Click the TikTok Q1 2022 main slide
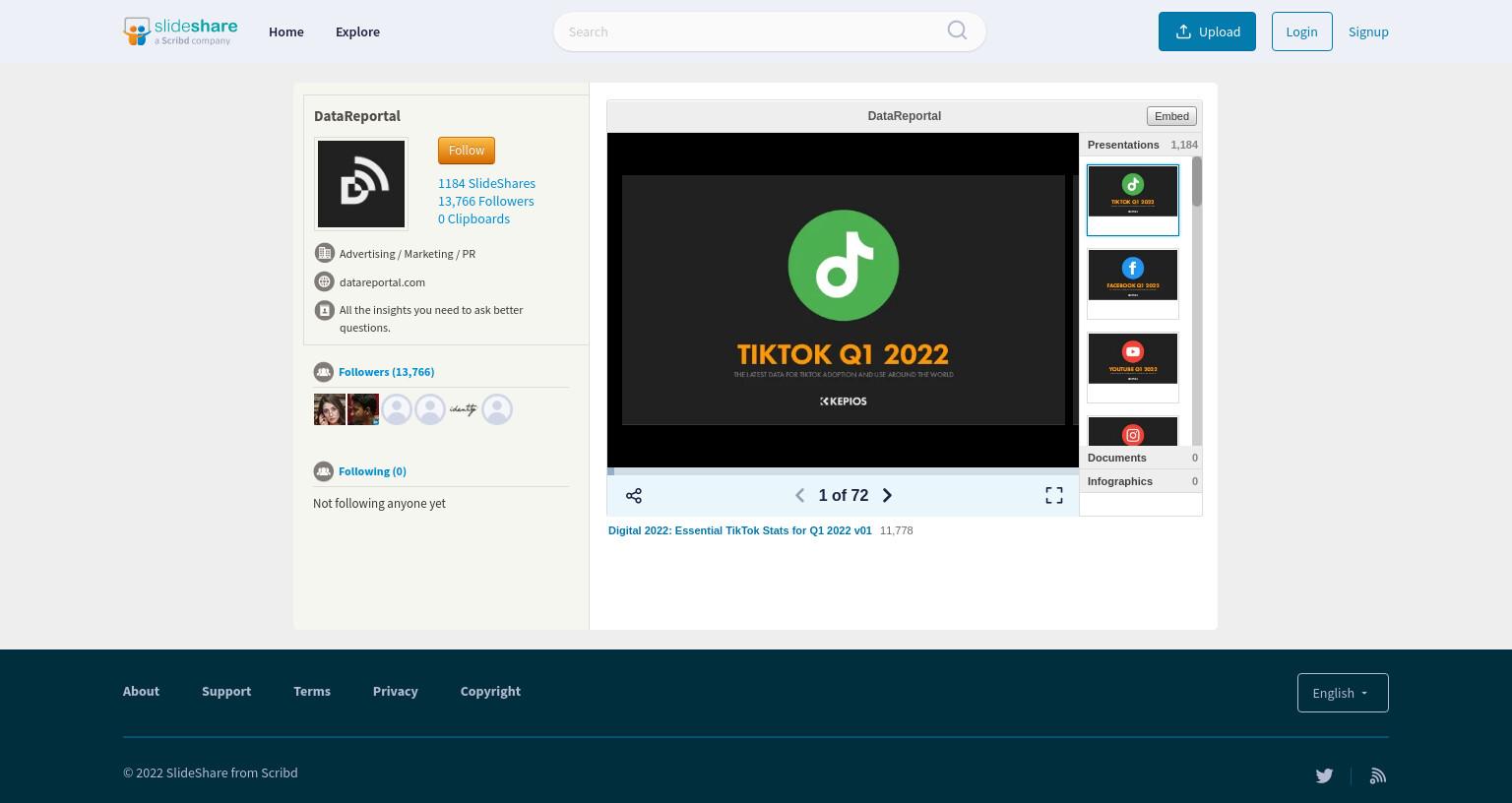This screenshot has height=803, width=1512. 844,300
